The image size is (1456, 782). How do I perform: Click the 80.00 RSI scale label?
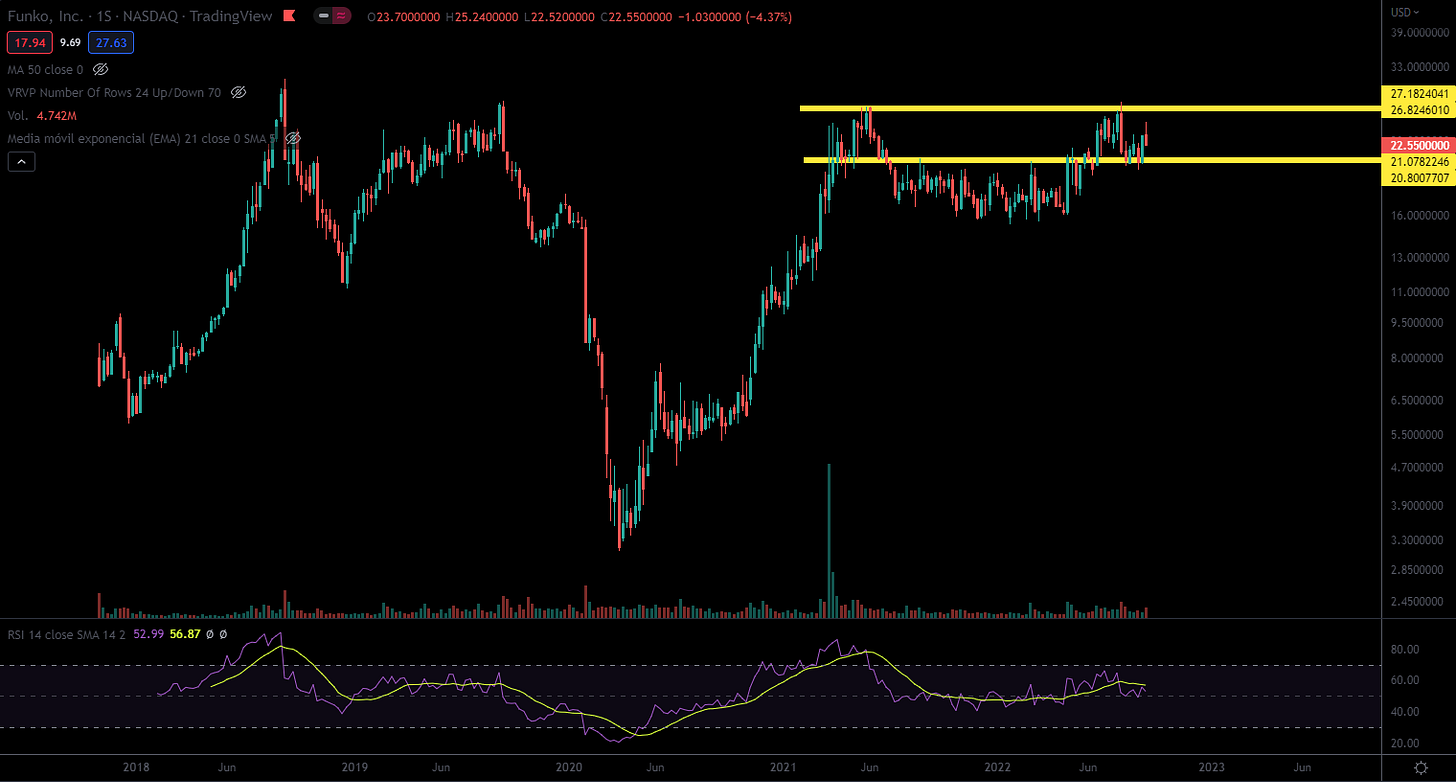1405,649
